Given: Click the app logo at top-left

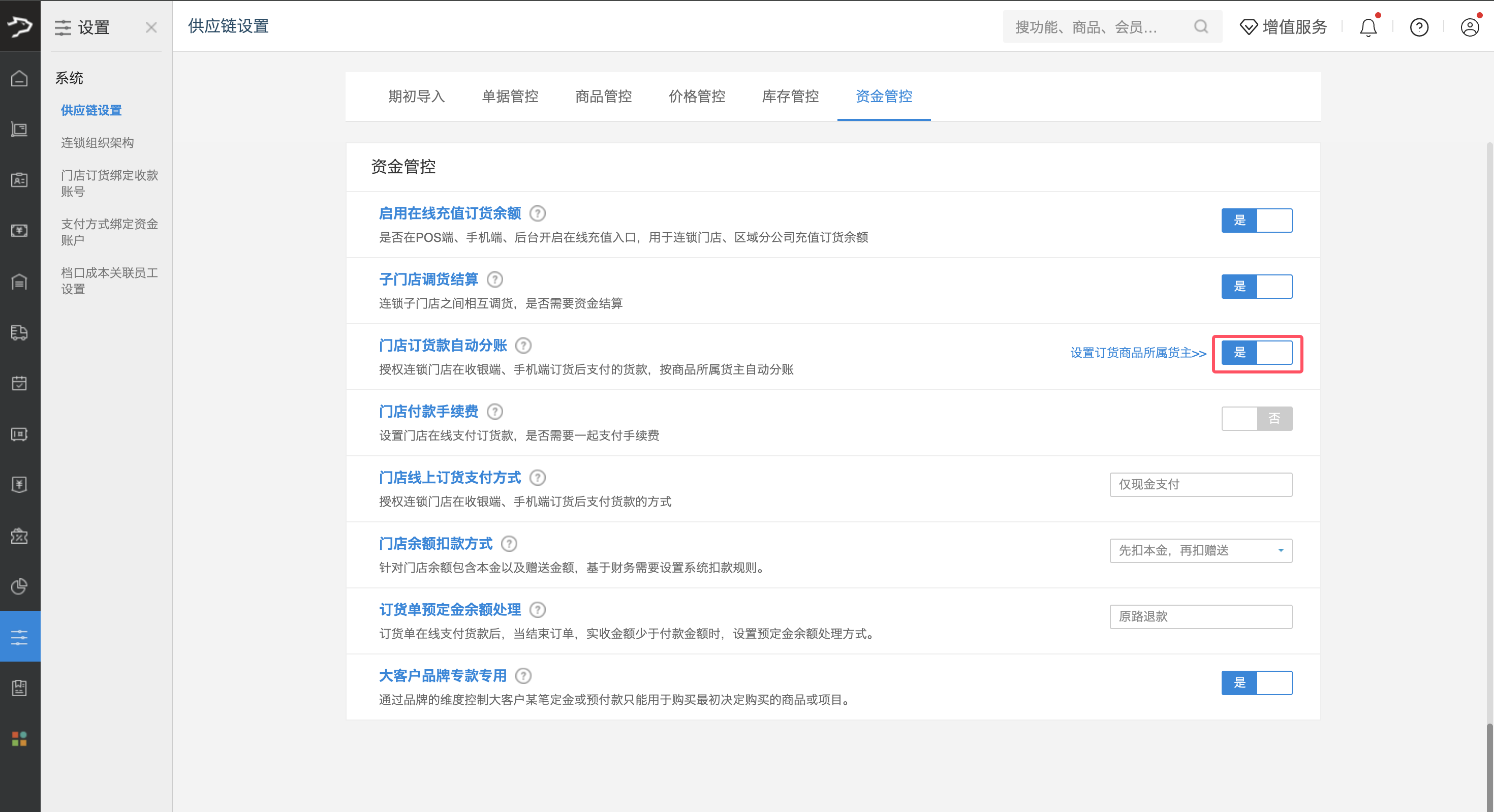Looking at the screenshot, I should point(20,26).
